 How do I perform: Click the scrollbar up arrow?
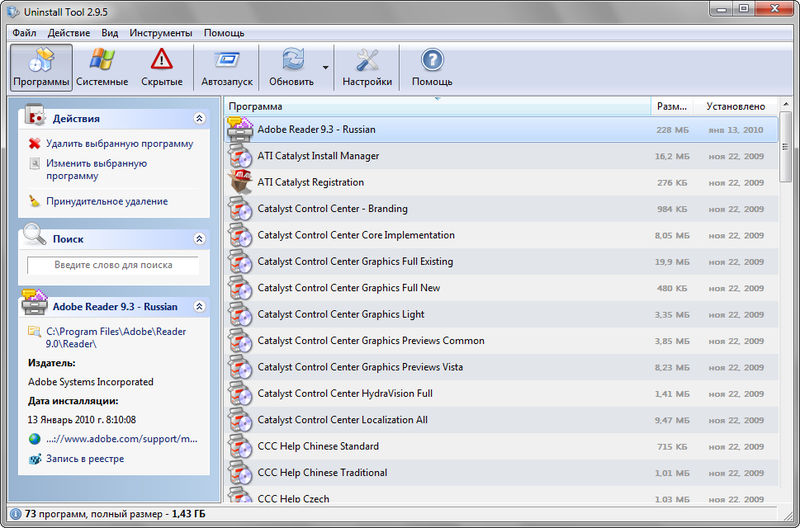tap(785, 103)
